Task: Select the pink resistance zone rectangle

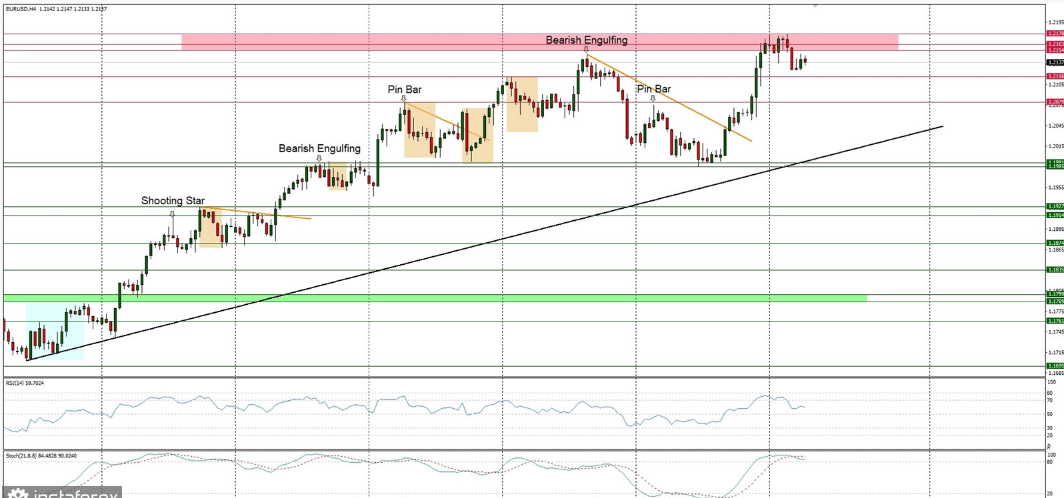Action: click(400, 42)
